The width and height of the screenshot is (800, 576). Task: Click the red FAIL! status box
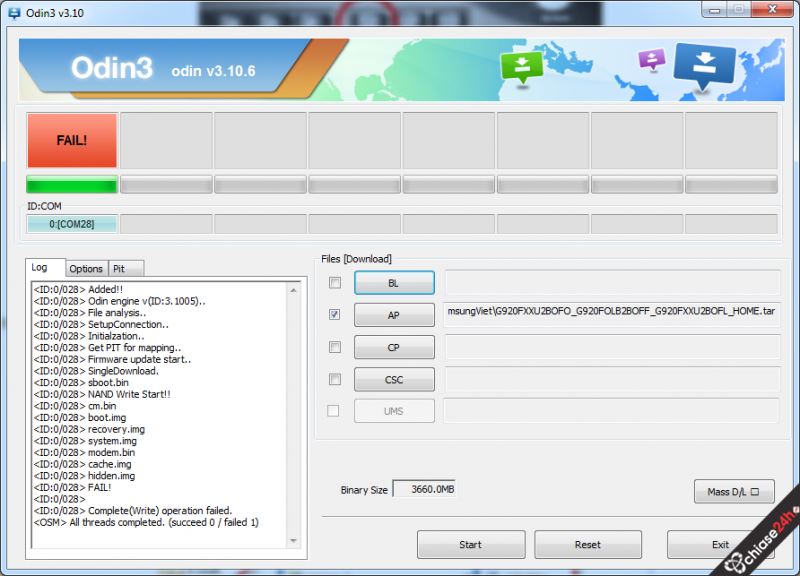point(72,140)
